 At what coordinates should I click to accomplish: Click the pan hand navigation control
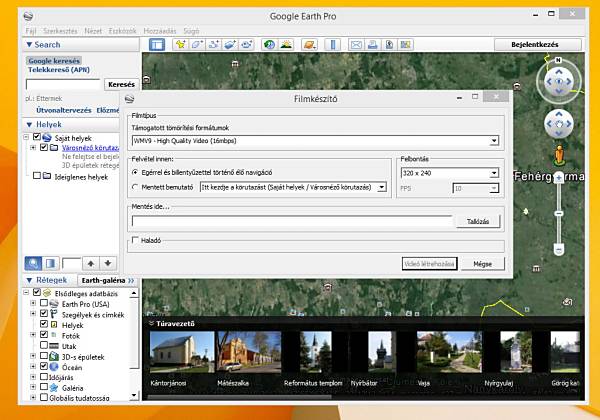[559, 124]
